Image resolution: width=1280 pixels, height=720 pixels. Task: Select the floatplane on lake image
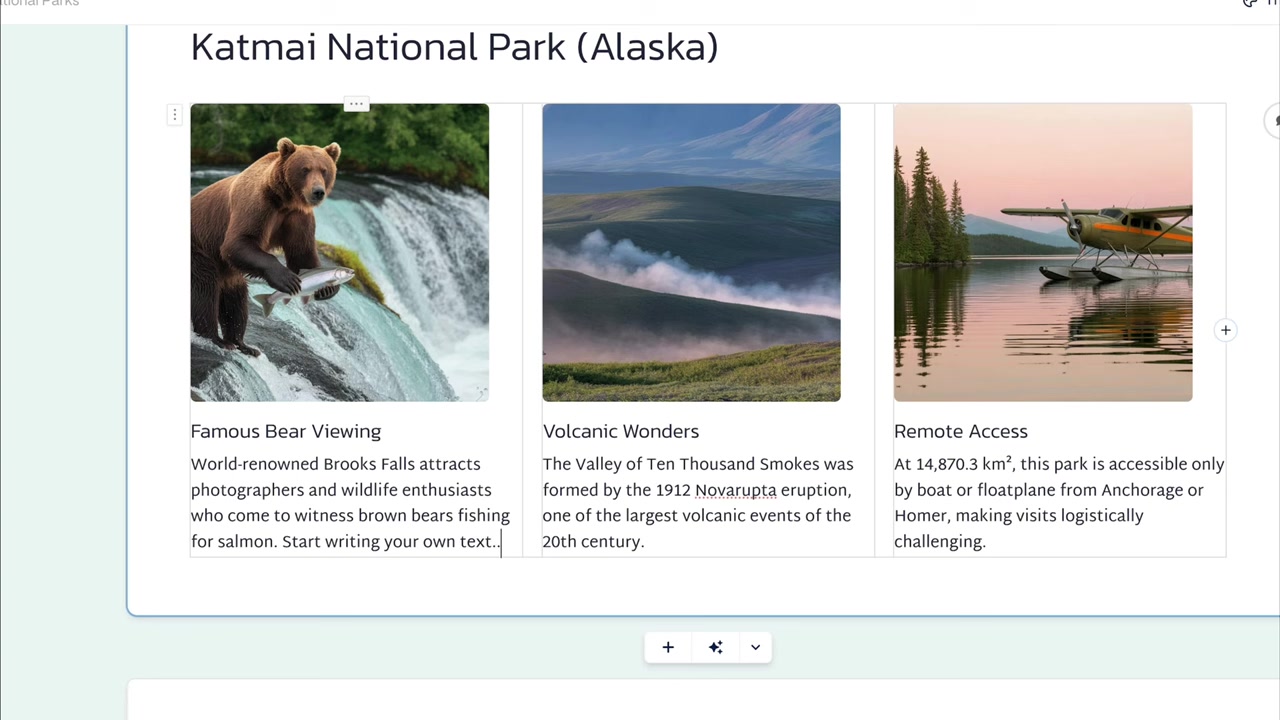coord(1043,252)
